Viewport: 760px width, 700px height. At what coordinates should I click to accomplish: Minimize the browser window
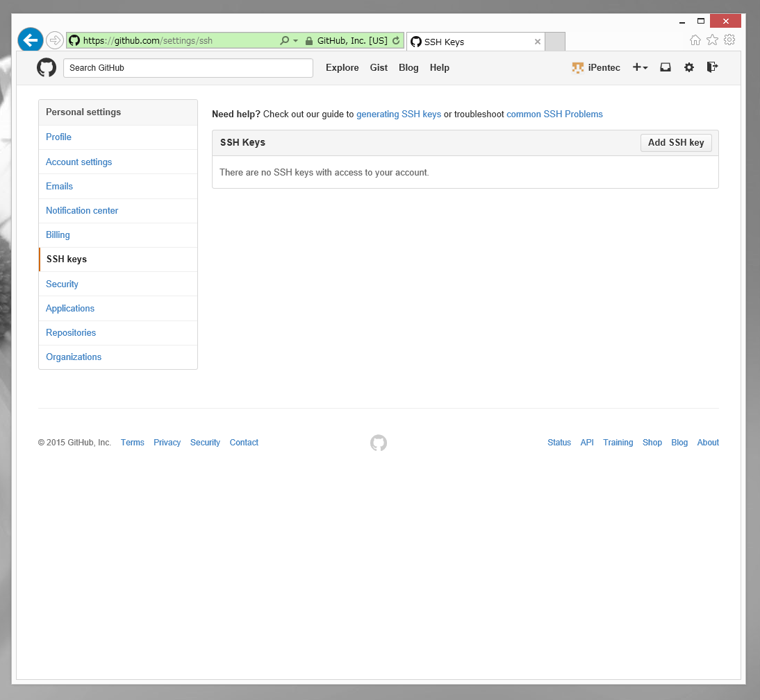coord(682,22)
